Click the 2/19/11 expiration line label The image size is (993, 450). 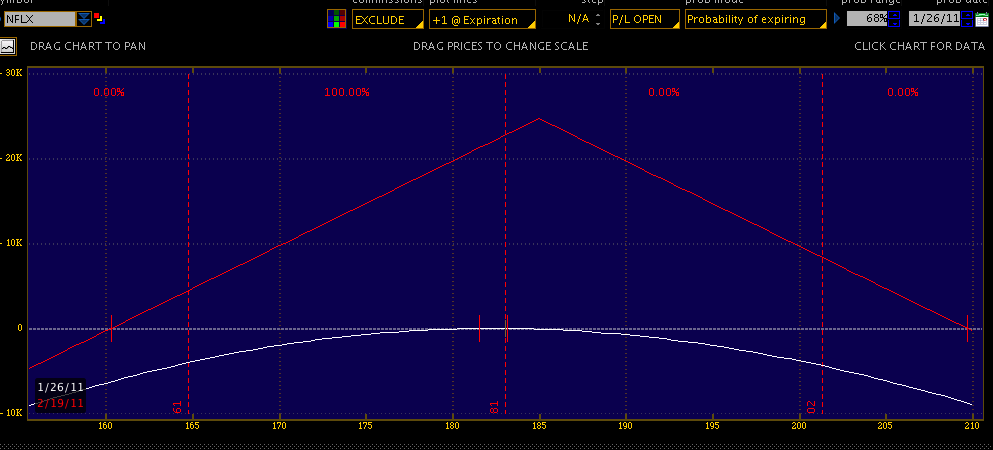click(x=60, y=402)
